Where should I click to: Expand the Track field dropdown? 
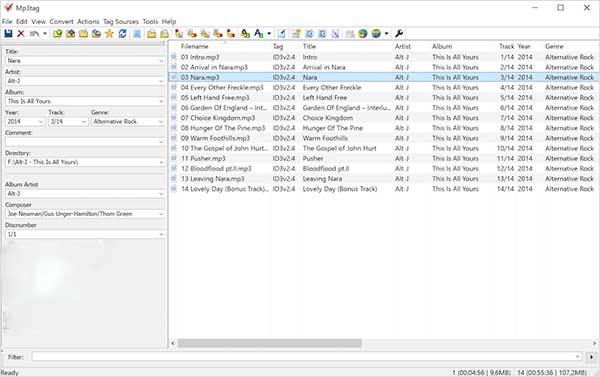tap(84, 122)
